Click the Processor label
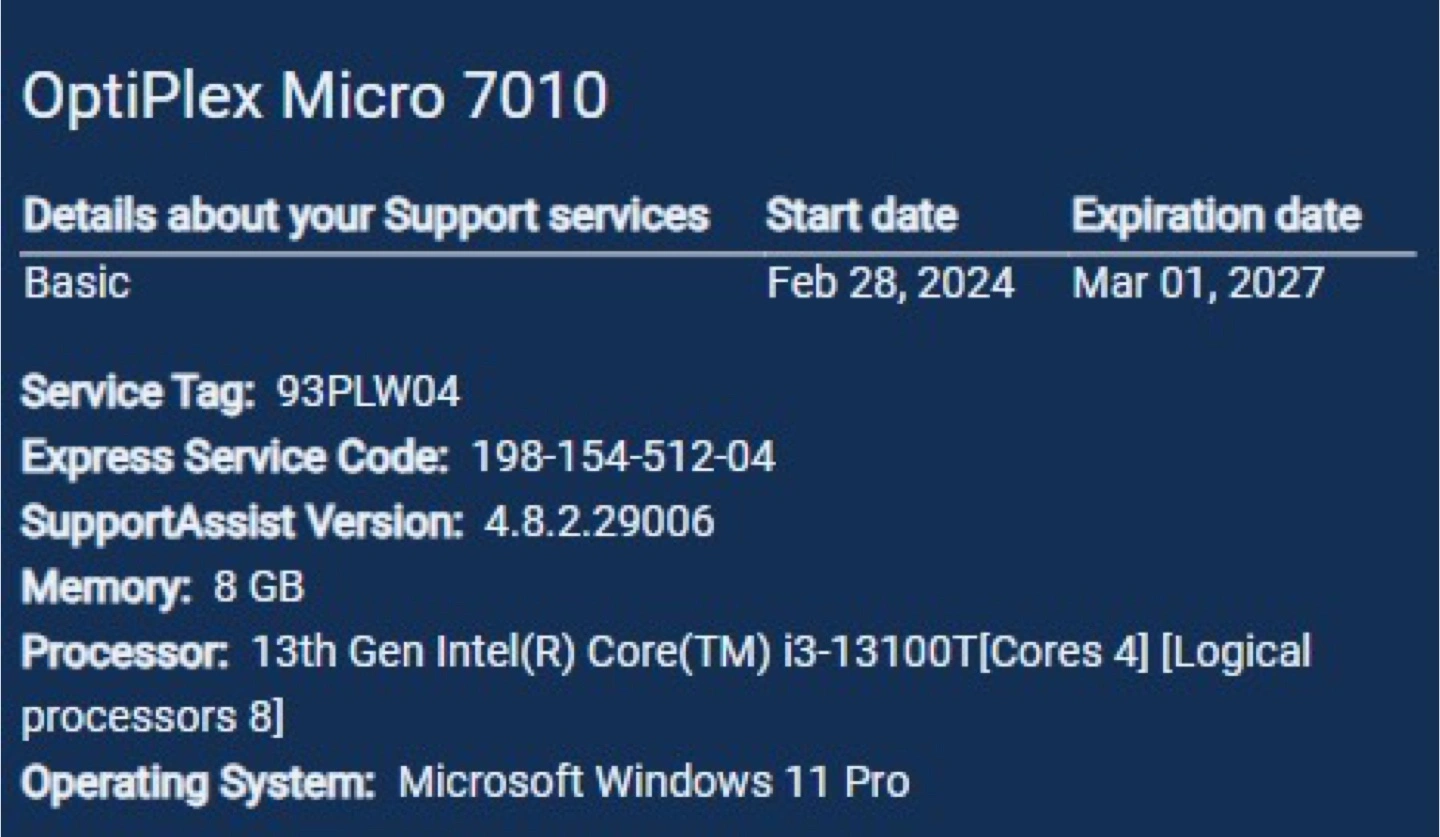 [x=126, y=653]
